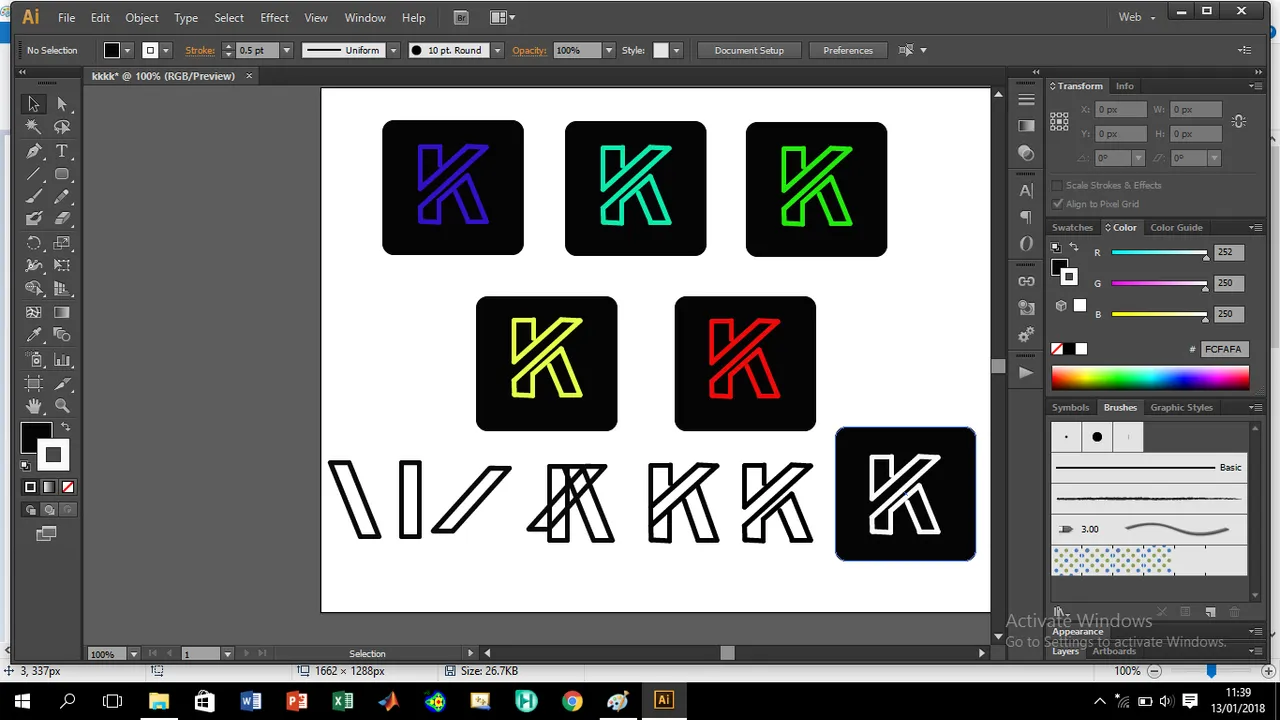Image resolution: width=1280 pixels, height=720 pixels.
Task: Select the Scale tool
Action: [x=62, y=243]
